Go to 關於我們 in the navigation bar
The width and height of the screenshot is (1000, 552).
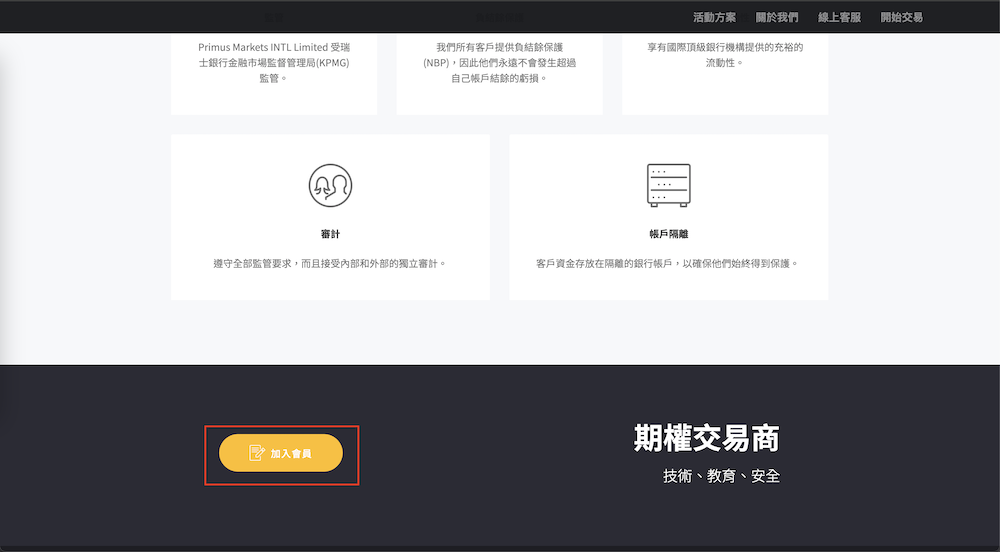(x=776, y=17)
